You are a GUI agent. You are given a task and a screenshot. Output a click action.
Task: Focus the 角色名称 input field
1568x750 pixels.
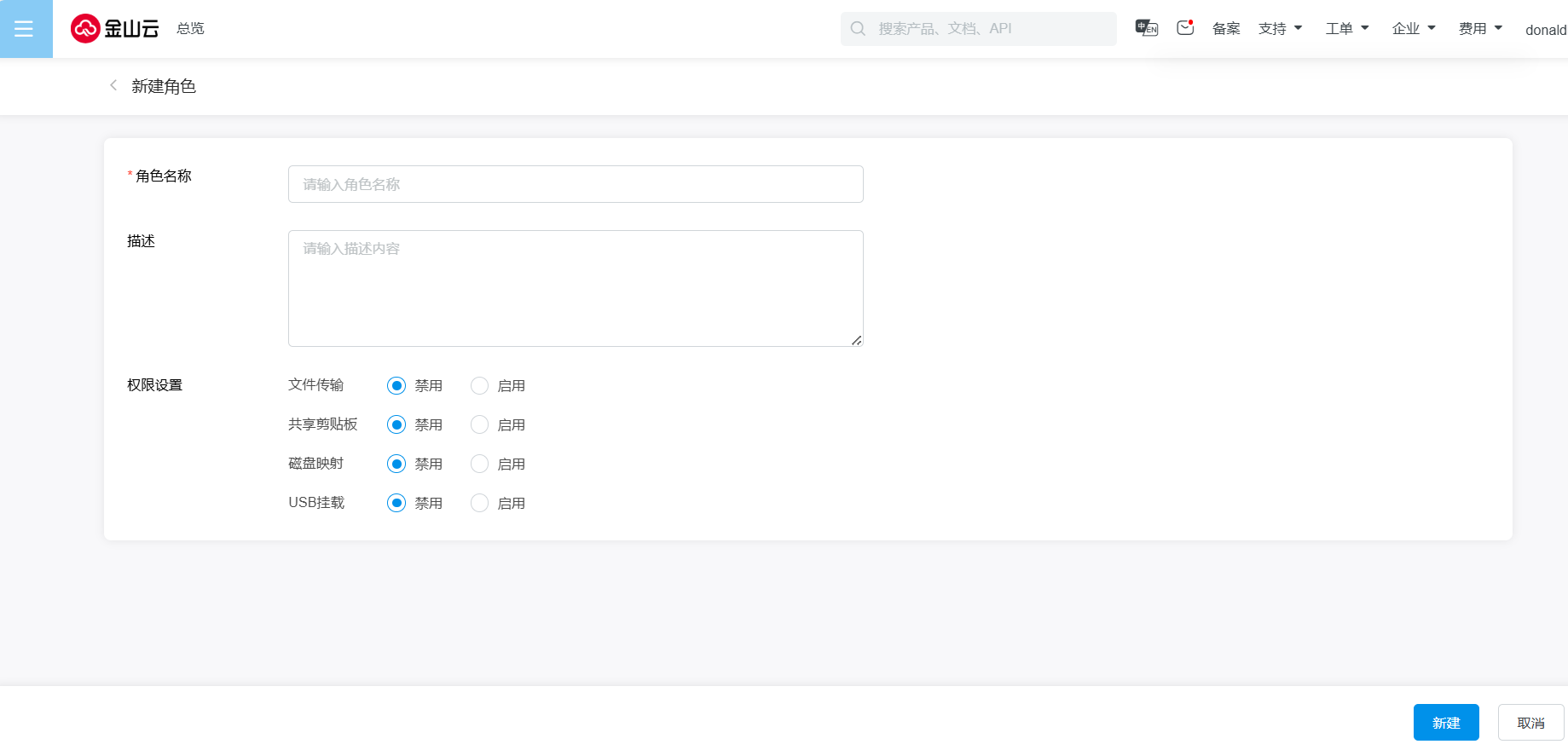(576, 184)
